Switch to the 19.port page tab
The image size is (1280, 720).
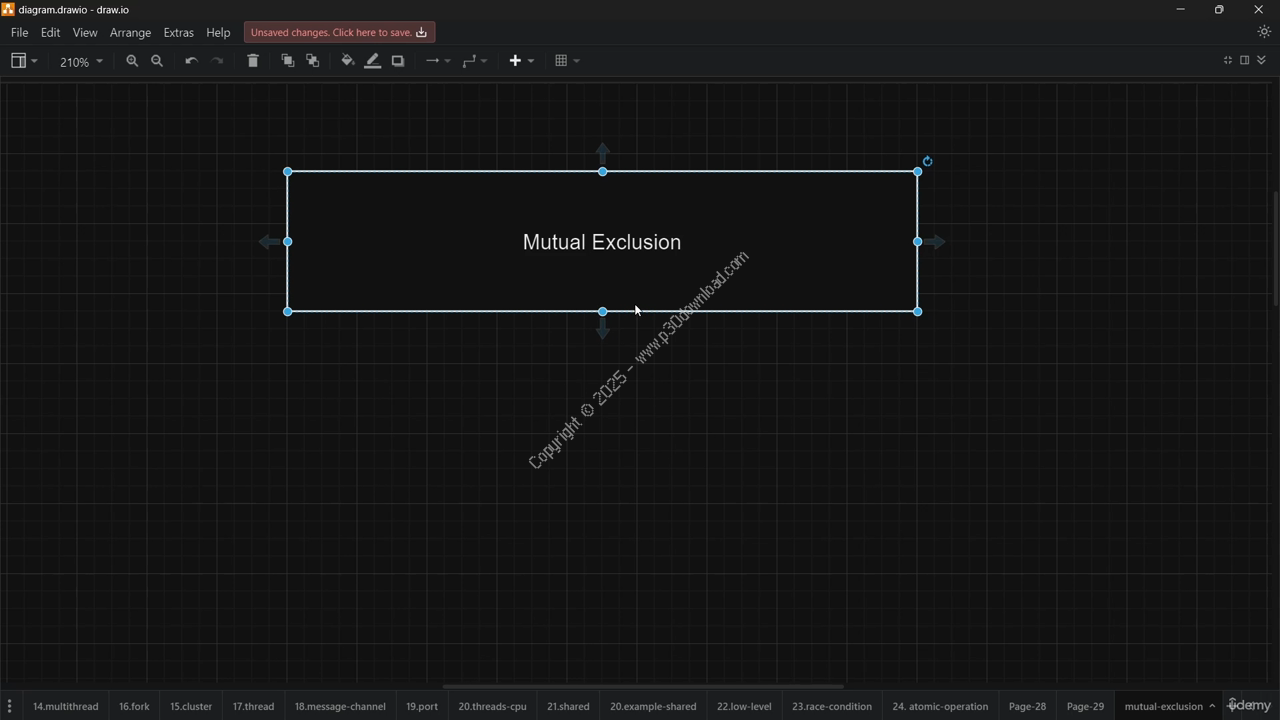422,706
